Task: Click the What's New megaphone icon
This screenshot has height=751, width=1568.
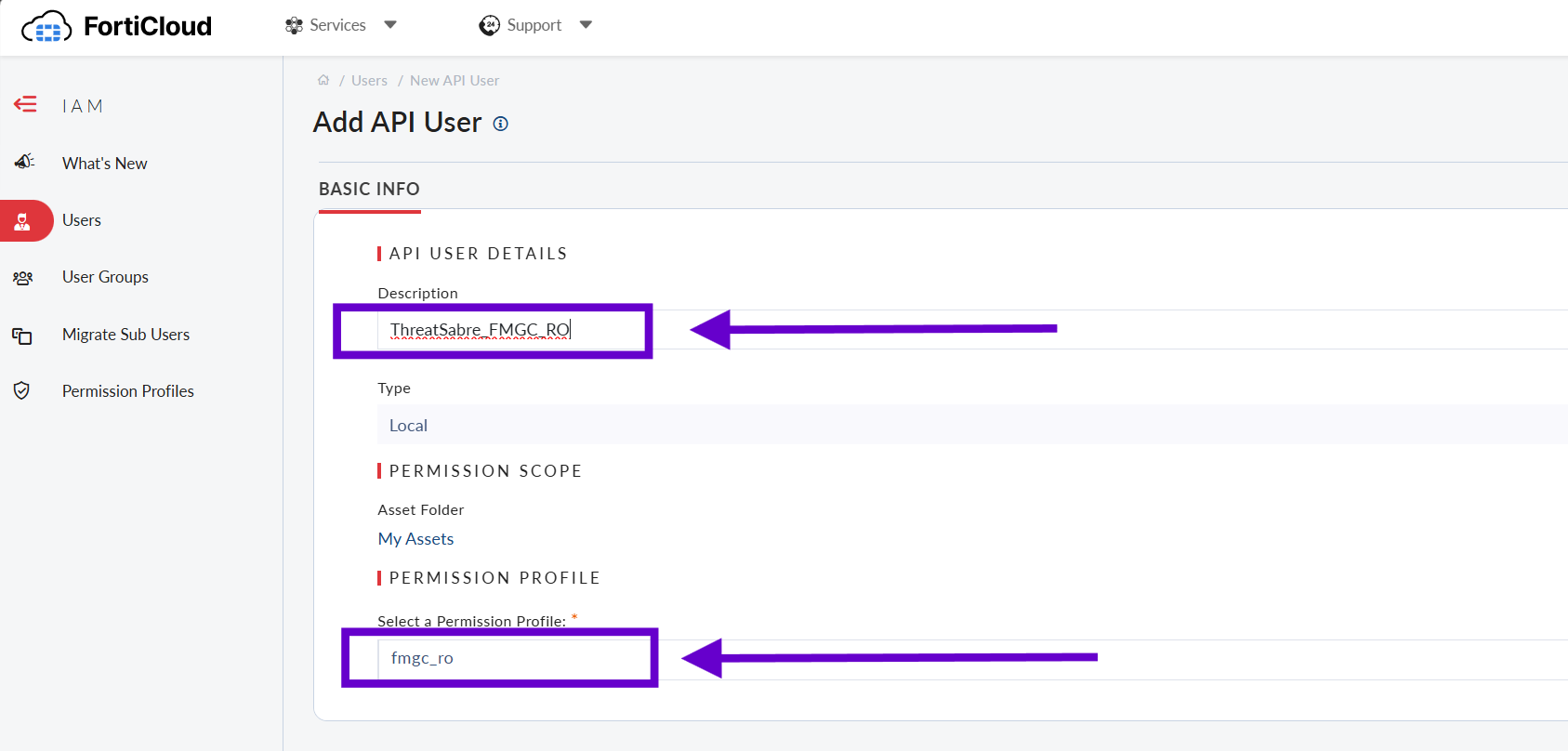Action: click(x=24, y=162)
